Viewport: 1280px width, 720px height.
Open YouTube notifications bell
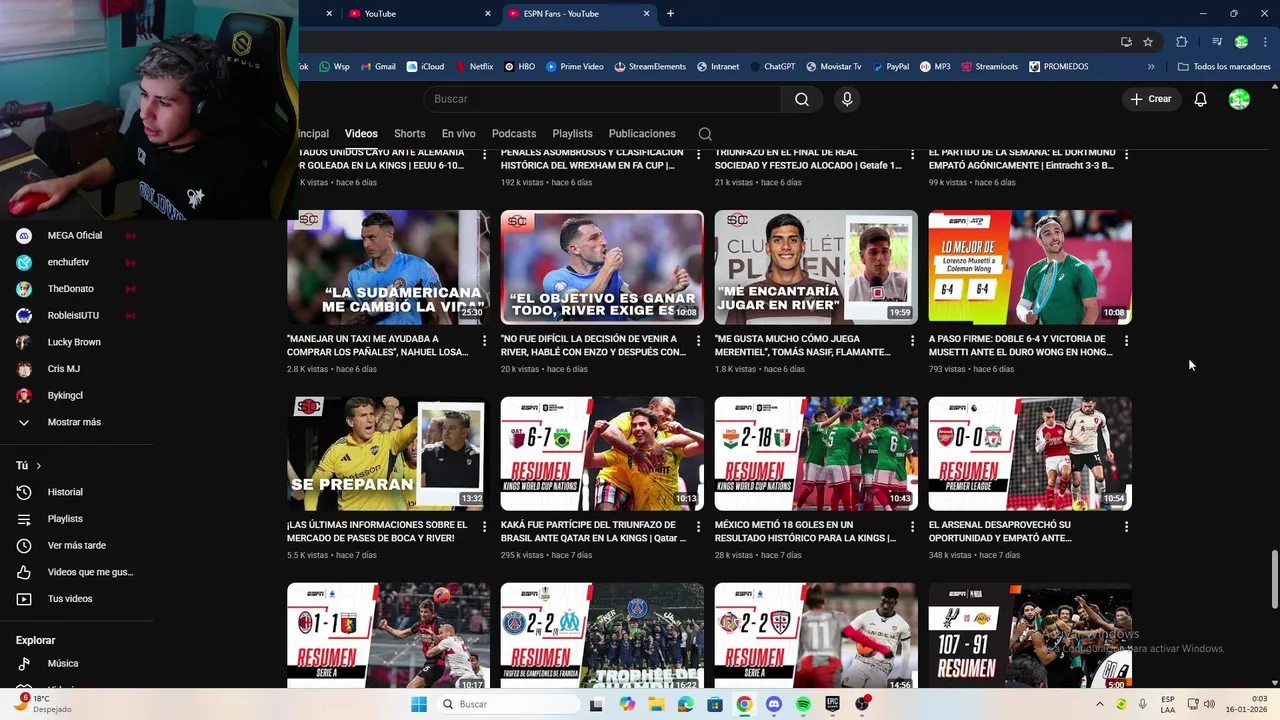1201,99
